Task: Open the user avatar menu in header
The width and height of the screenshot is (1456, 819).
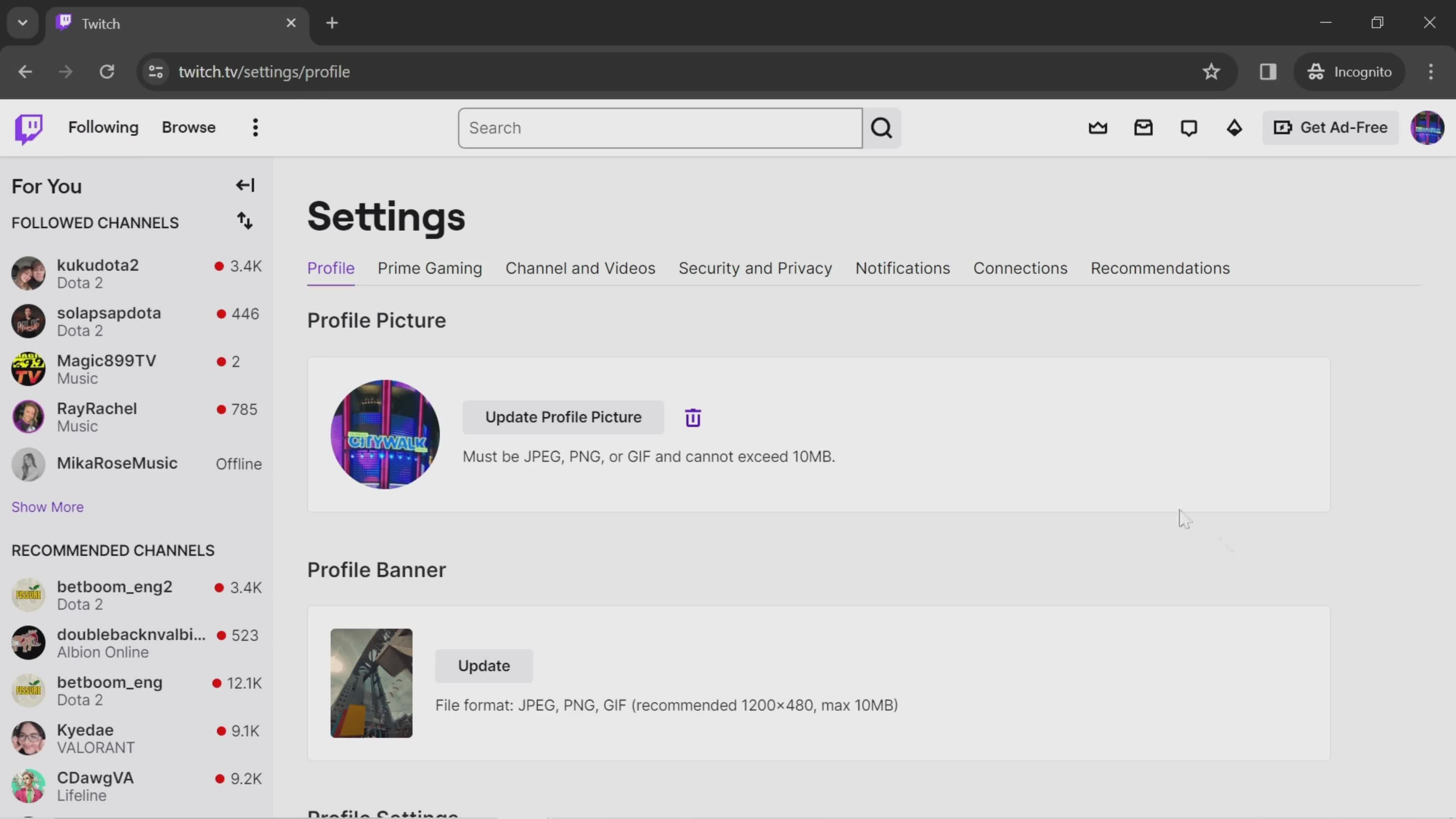Action: tap(1427, 128)
